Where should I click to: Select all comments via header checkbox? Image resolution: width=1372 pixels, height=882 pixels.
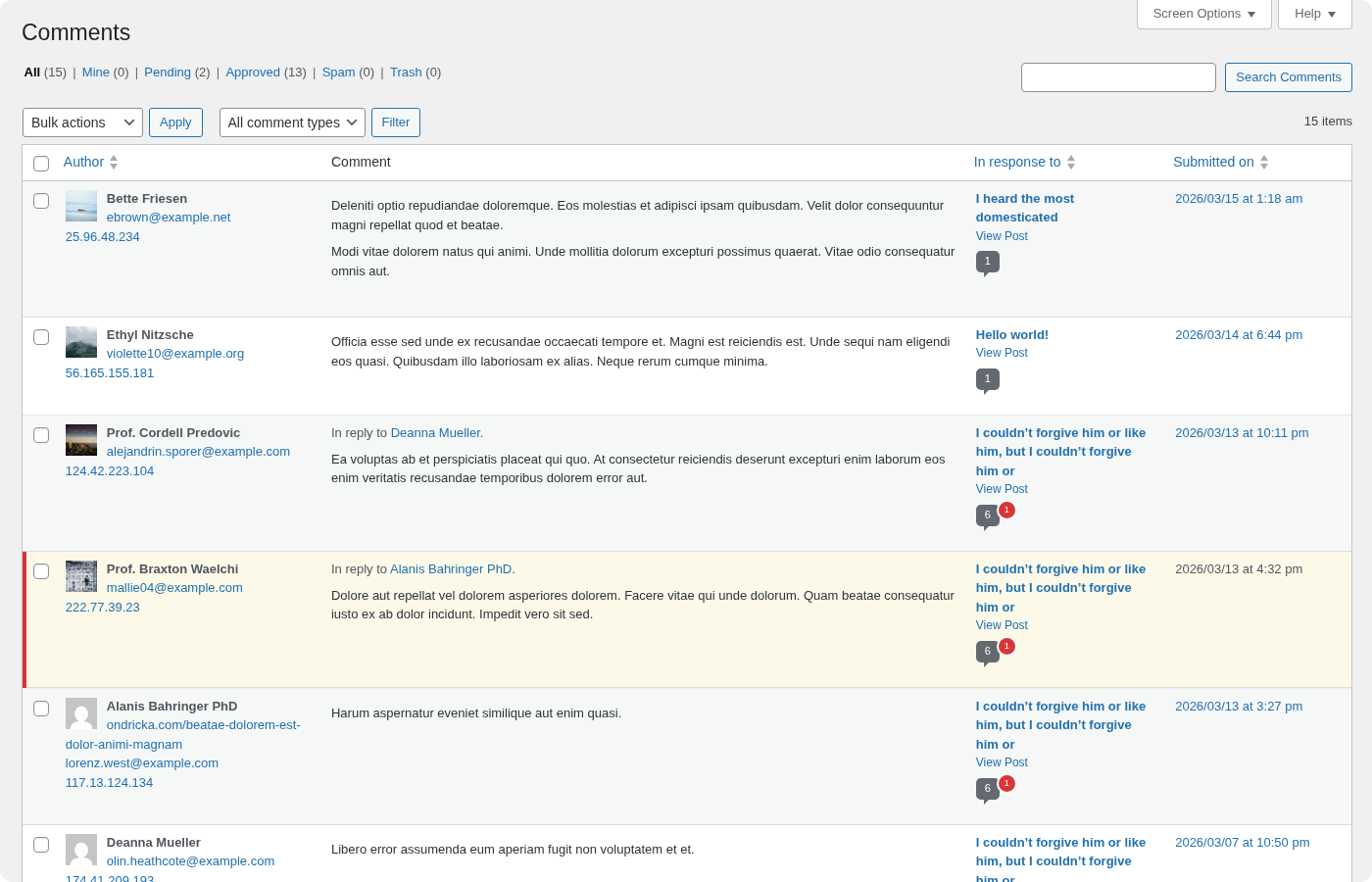pos(41,164)
